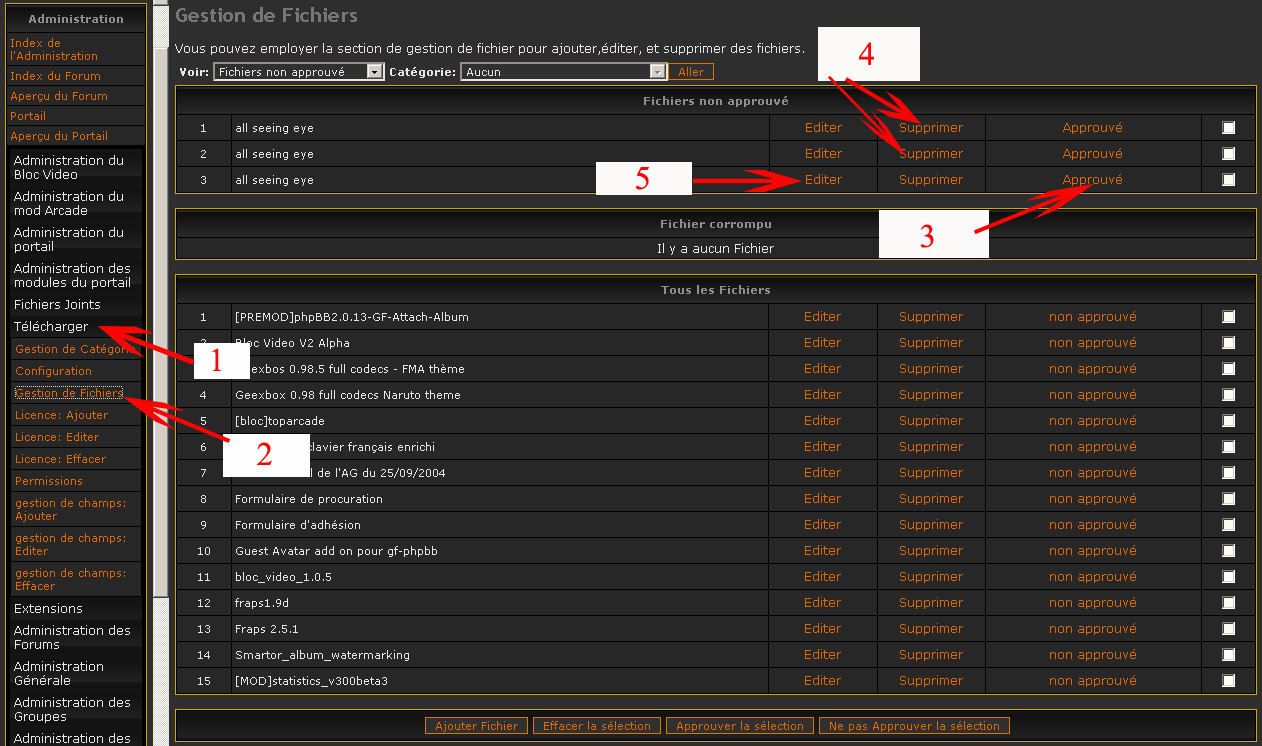1262x746 pixels.
Task: Open Gestion de Fichiers in the sidebar
Action: pyautogui.click(x=68, y=393)
